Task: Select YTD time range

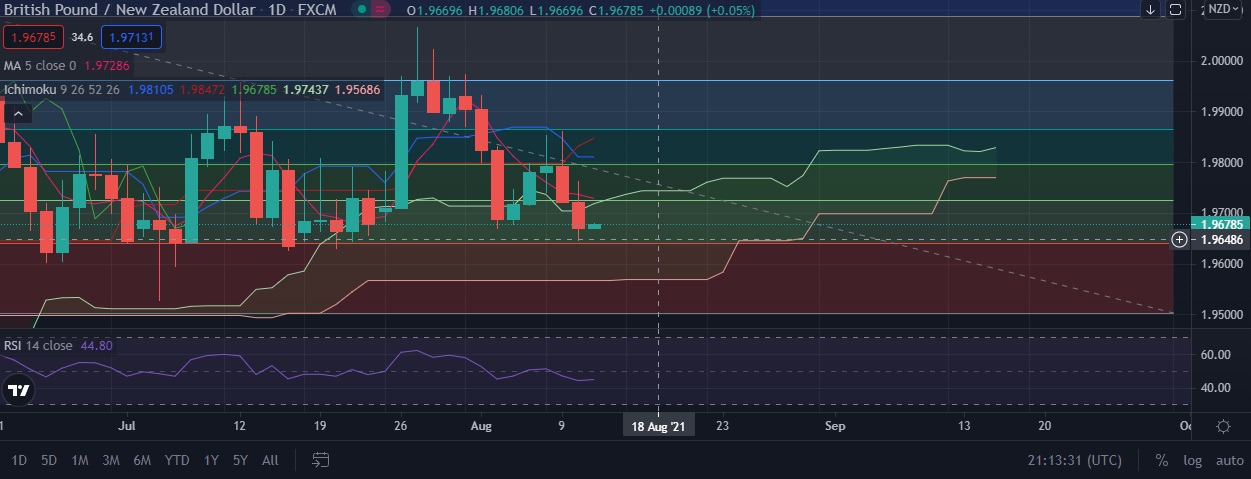Action: coord(177,460)
